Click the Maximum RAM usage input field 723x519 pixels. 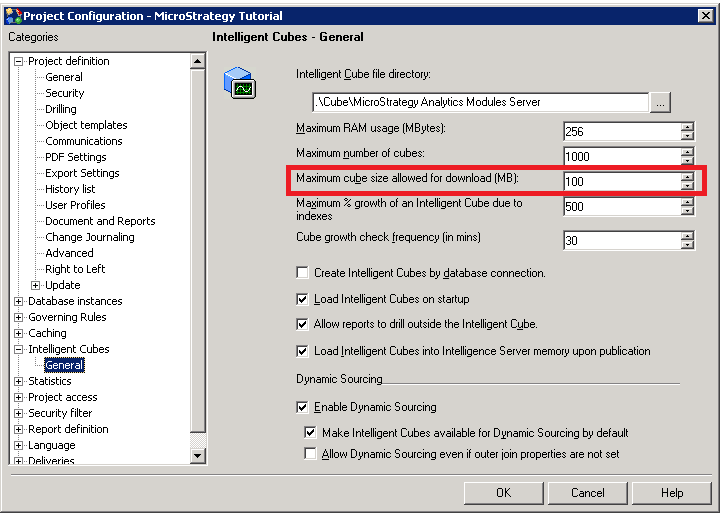622,132
